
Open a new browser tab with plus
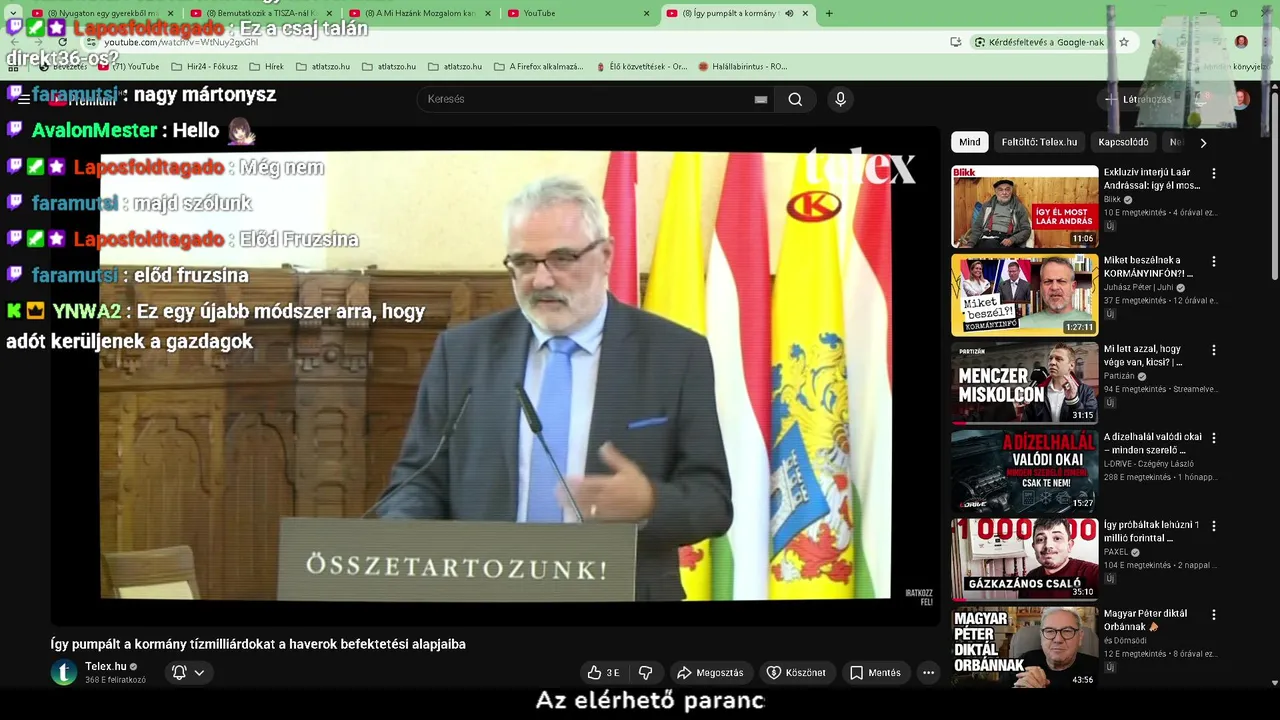pyautogui.click(x=829, y=13)
